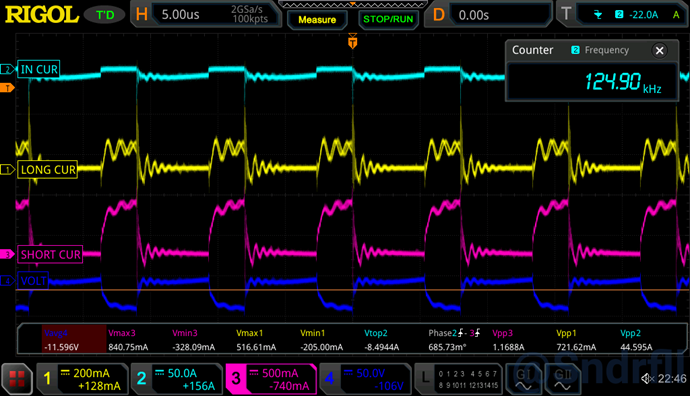Click the 22:46 clock display
Screen dimensions: 690x396
coord(672,378)
